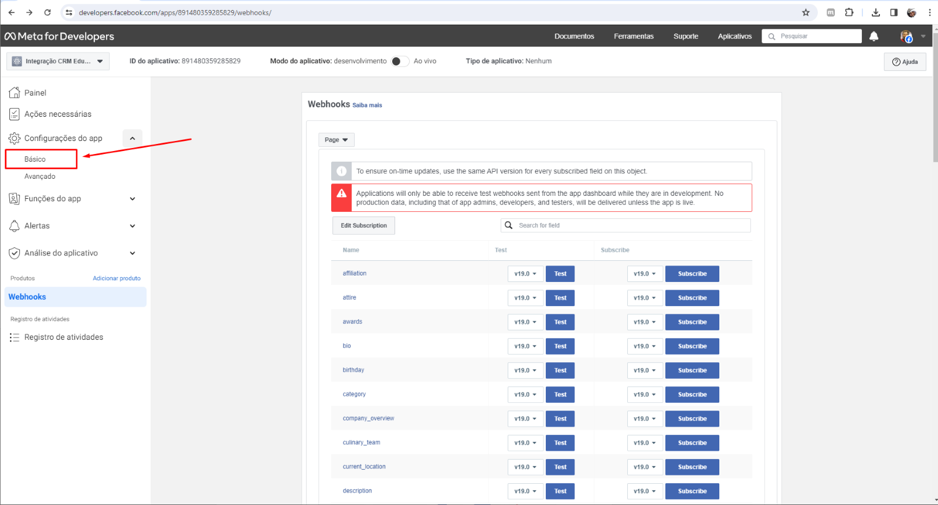Select Avançado under Configurações do app
Screen dimensions: 938x505
(39, 177)
